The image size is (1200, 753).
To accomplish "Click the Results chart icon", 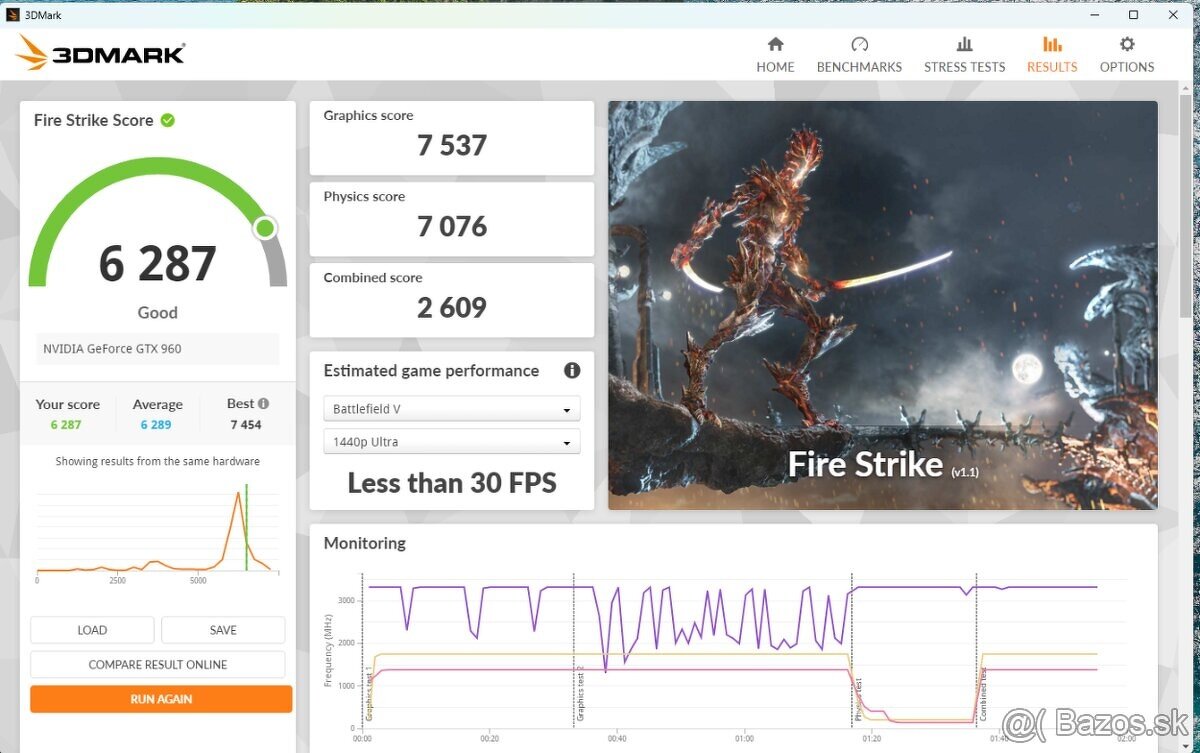I will point(1052,44).
